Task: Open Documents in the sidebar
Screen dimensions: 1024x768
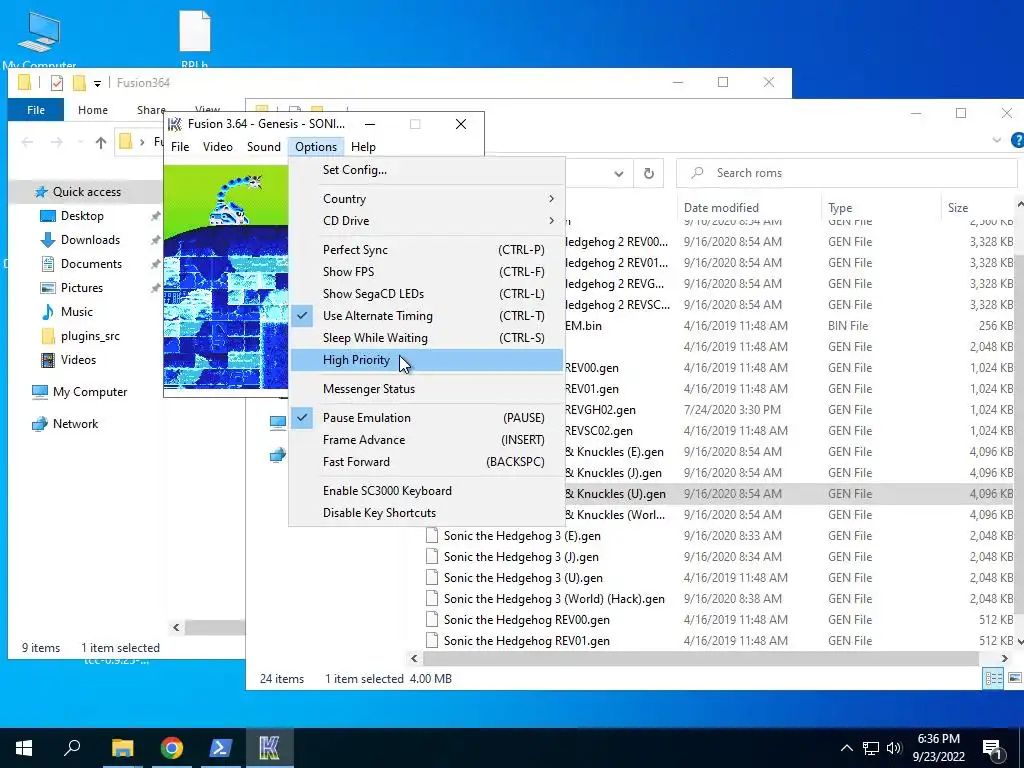Action: 91,264
